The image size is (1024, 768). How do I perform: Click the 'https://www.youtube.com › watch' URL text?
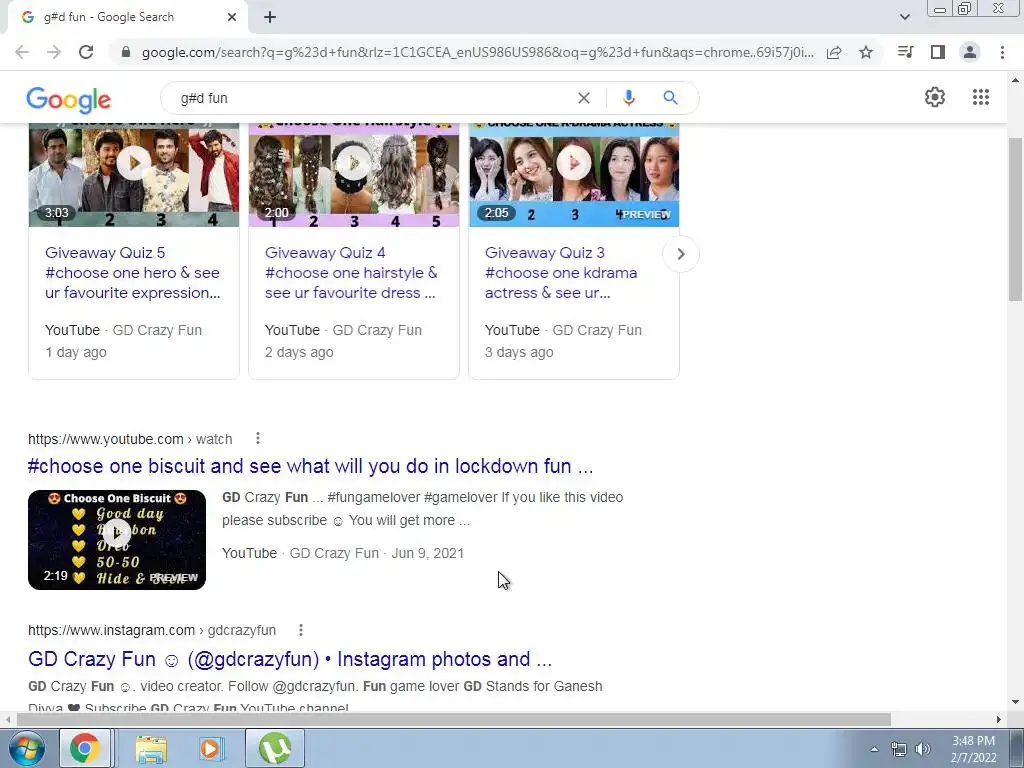130,439
